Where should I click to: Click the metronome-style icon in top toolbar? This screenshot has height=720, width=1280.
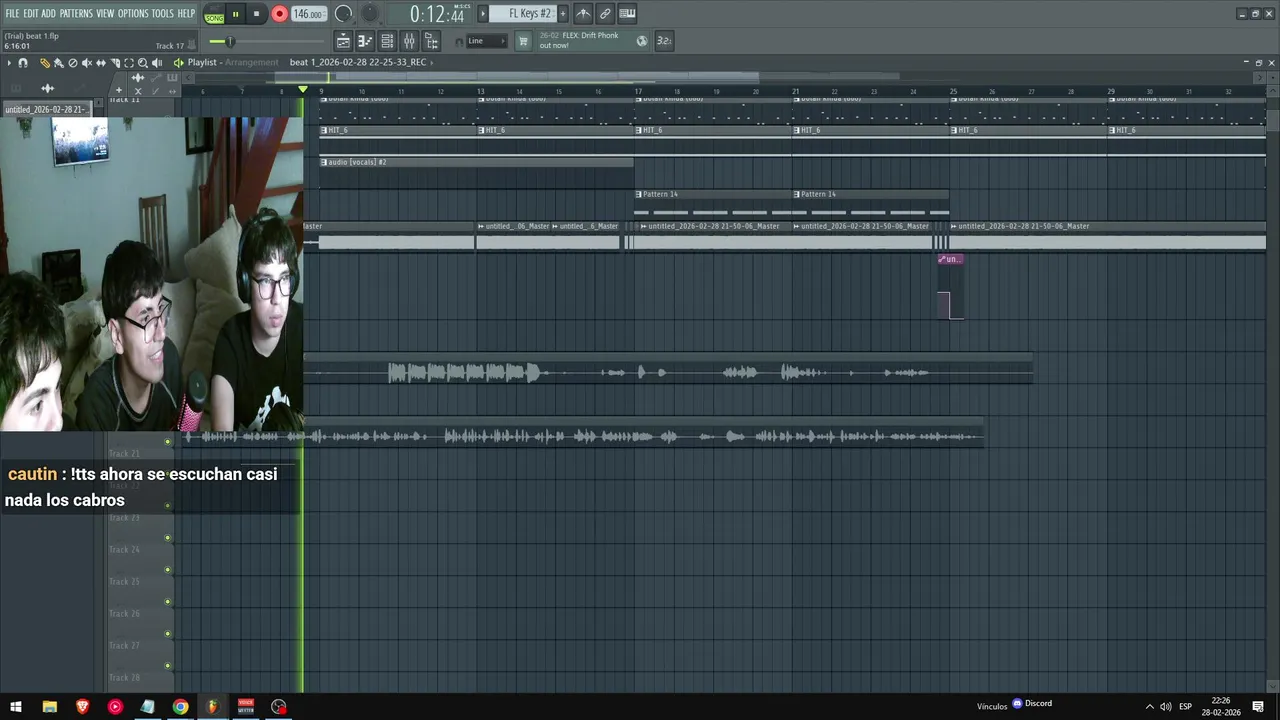[x=583, y=14]
